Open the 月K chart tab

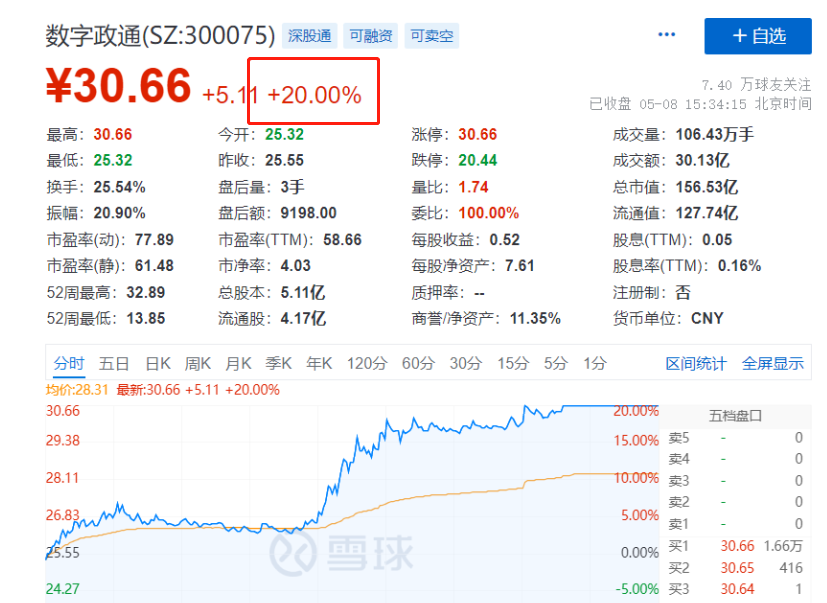238,363
